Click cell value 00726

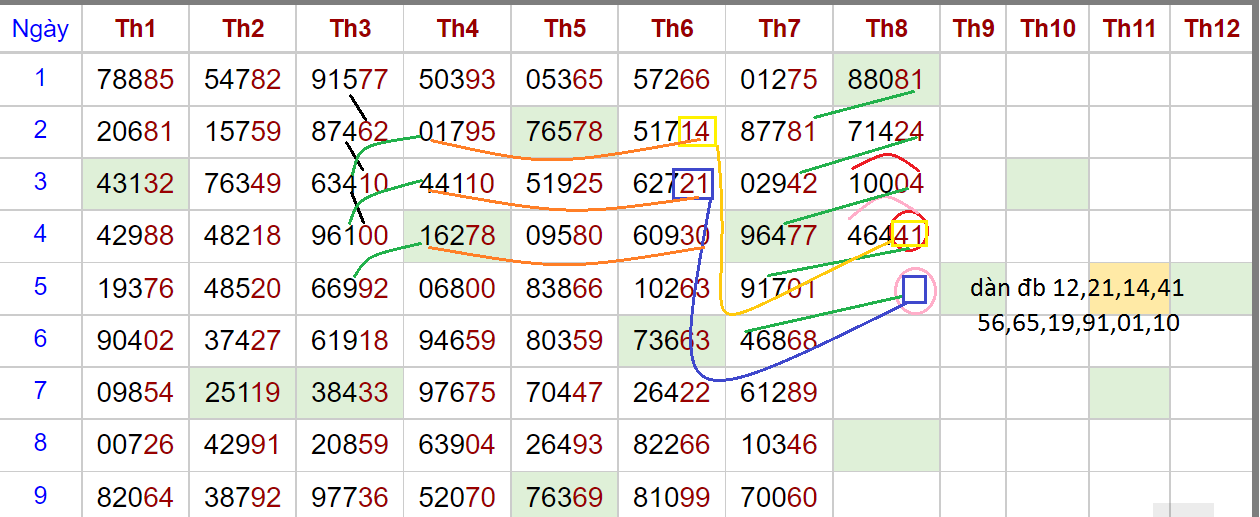pos(135,445)
